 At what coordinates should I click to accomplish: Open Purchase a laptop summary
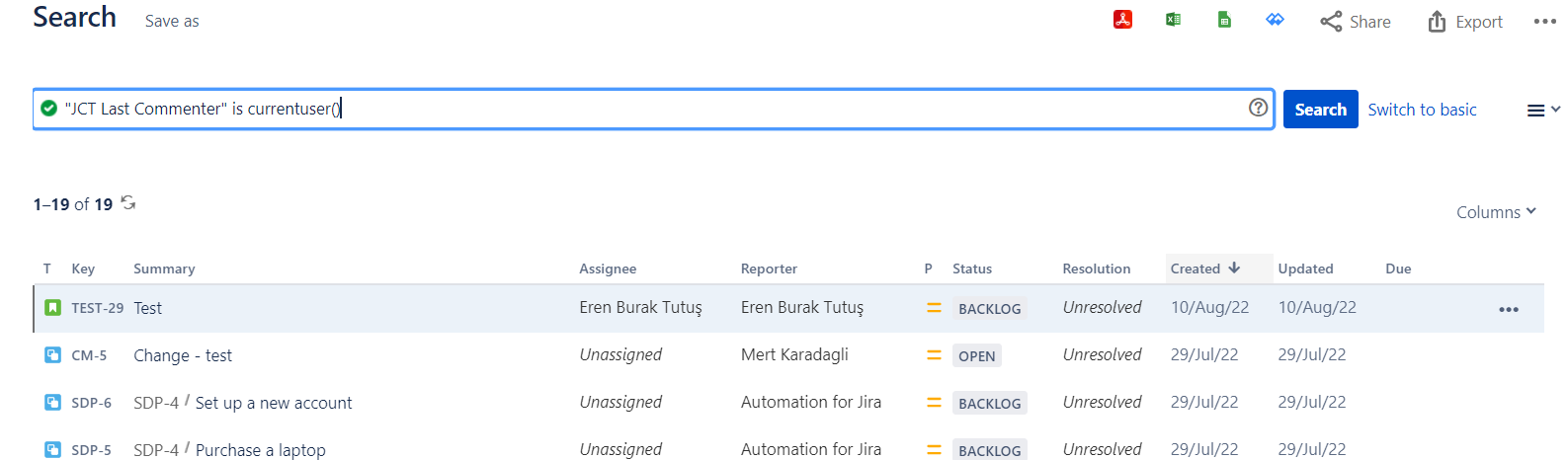pyautogui.click(x=261, y=450)
